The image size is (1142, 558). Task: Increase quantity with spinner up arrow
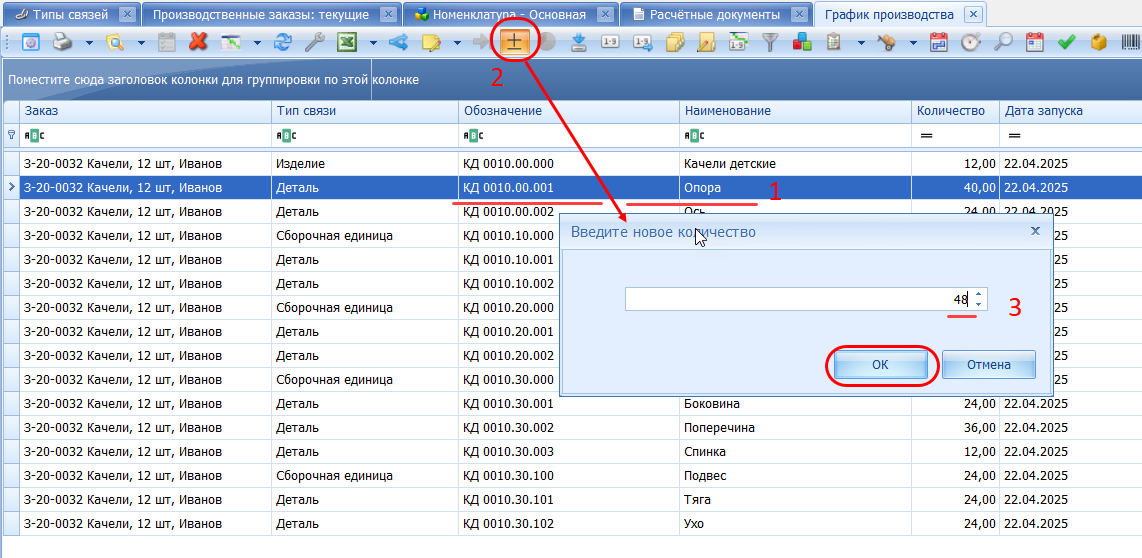pyautogui.click(x=979, y=294)
